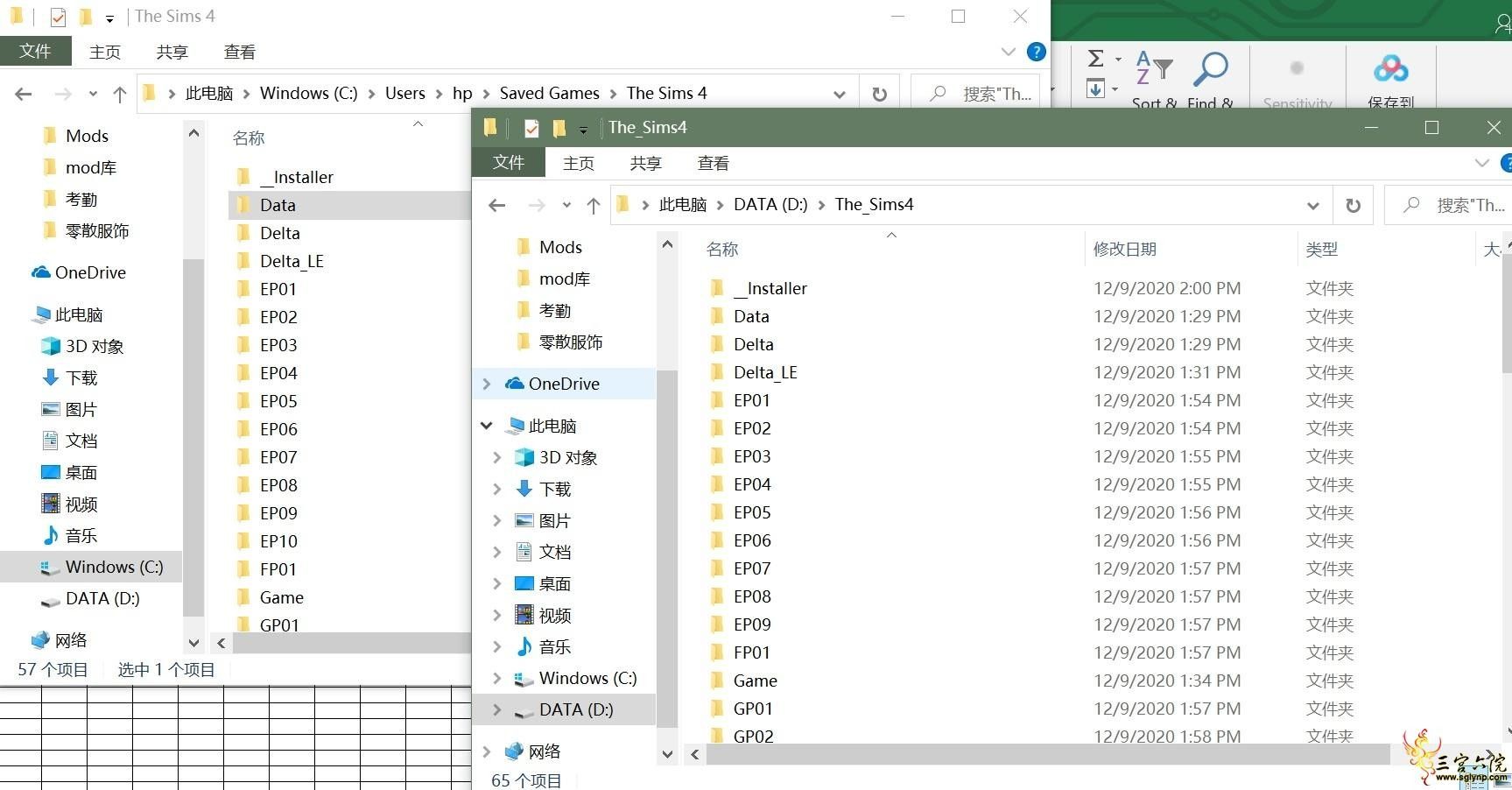
Task: Open 文件 tab in The Sims 4 window
Action: (x=35, y=52)
